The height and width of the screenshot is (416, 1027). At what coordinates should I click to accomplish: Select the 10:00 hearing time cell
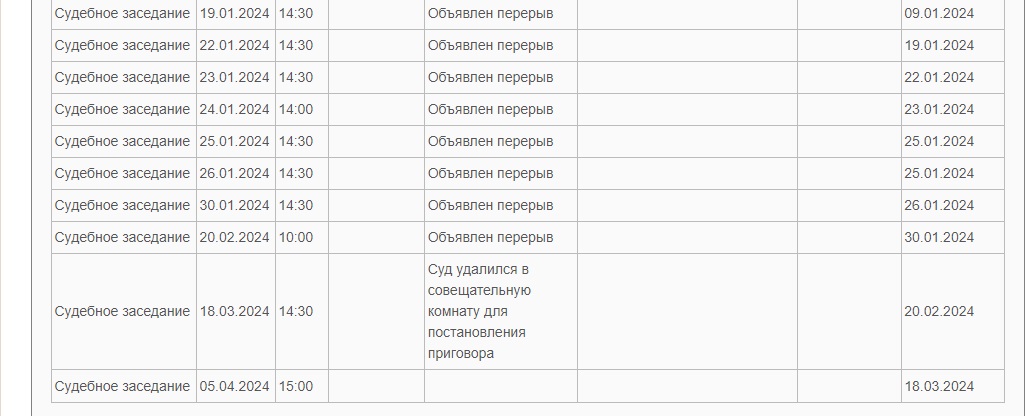pos(296,238)
